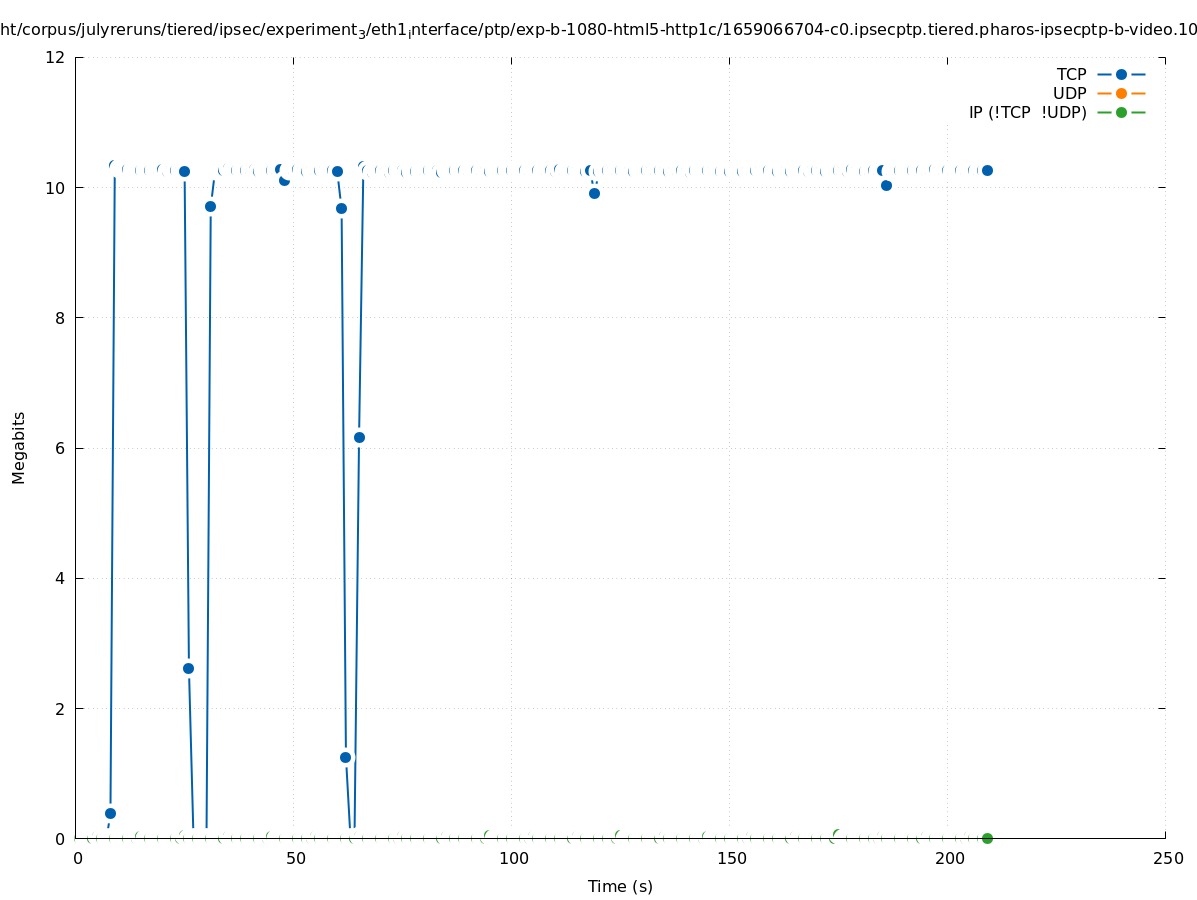Select the UDP legend label

tap(1069, 93)
